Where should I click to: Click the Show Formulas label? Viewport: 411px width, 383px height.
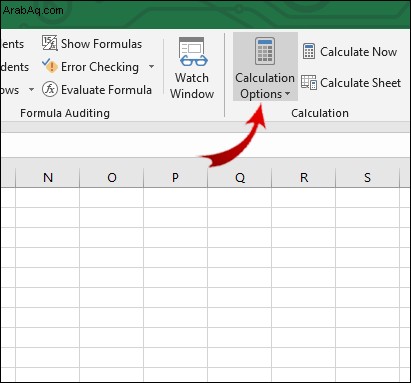pos(101,44)
